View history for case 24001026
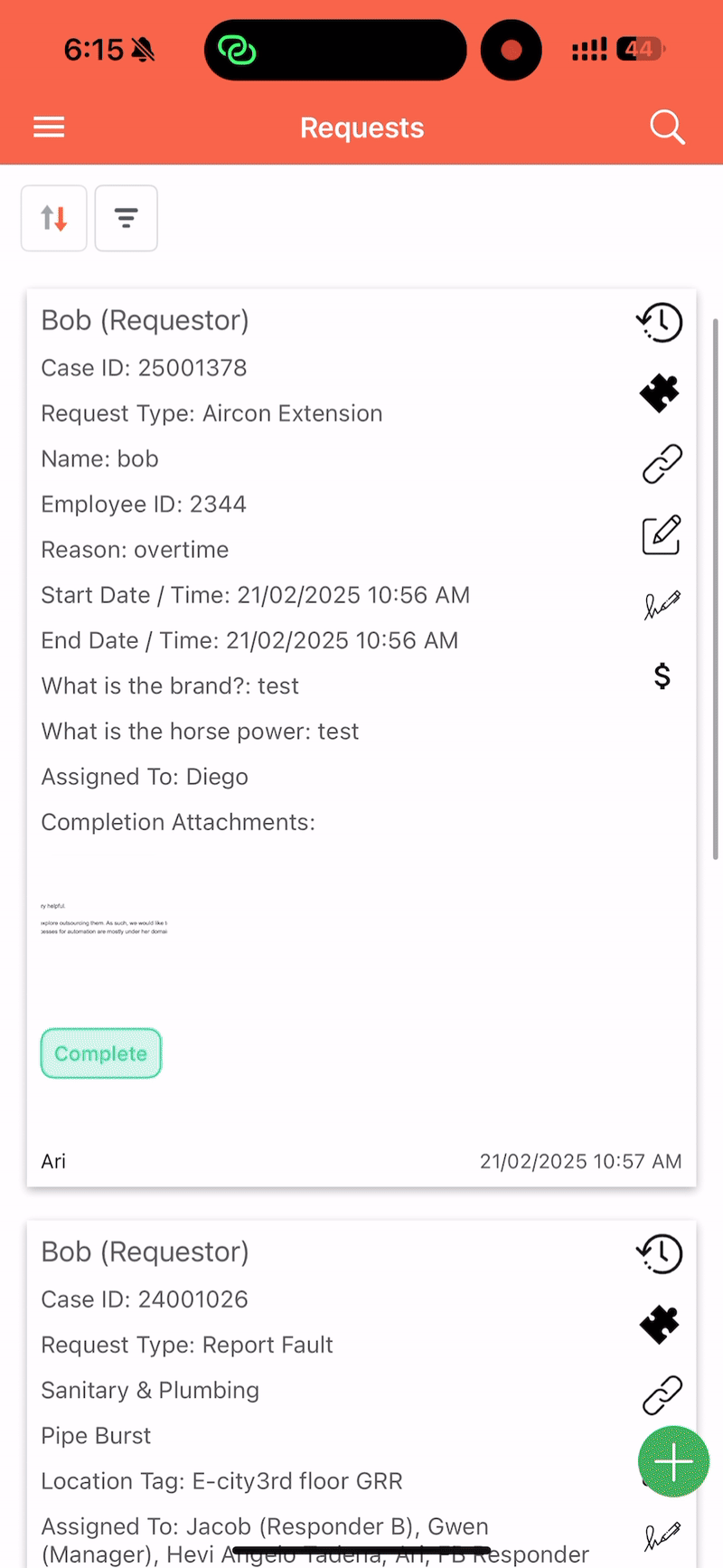Image resolution: width=723 pixels, height=1568 pixels. pos(660,1253)
